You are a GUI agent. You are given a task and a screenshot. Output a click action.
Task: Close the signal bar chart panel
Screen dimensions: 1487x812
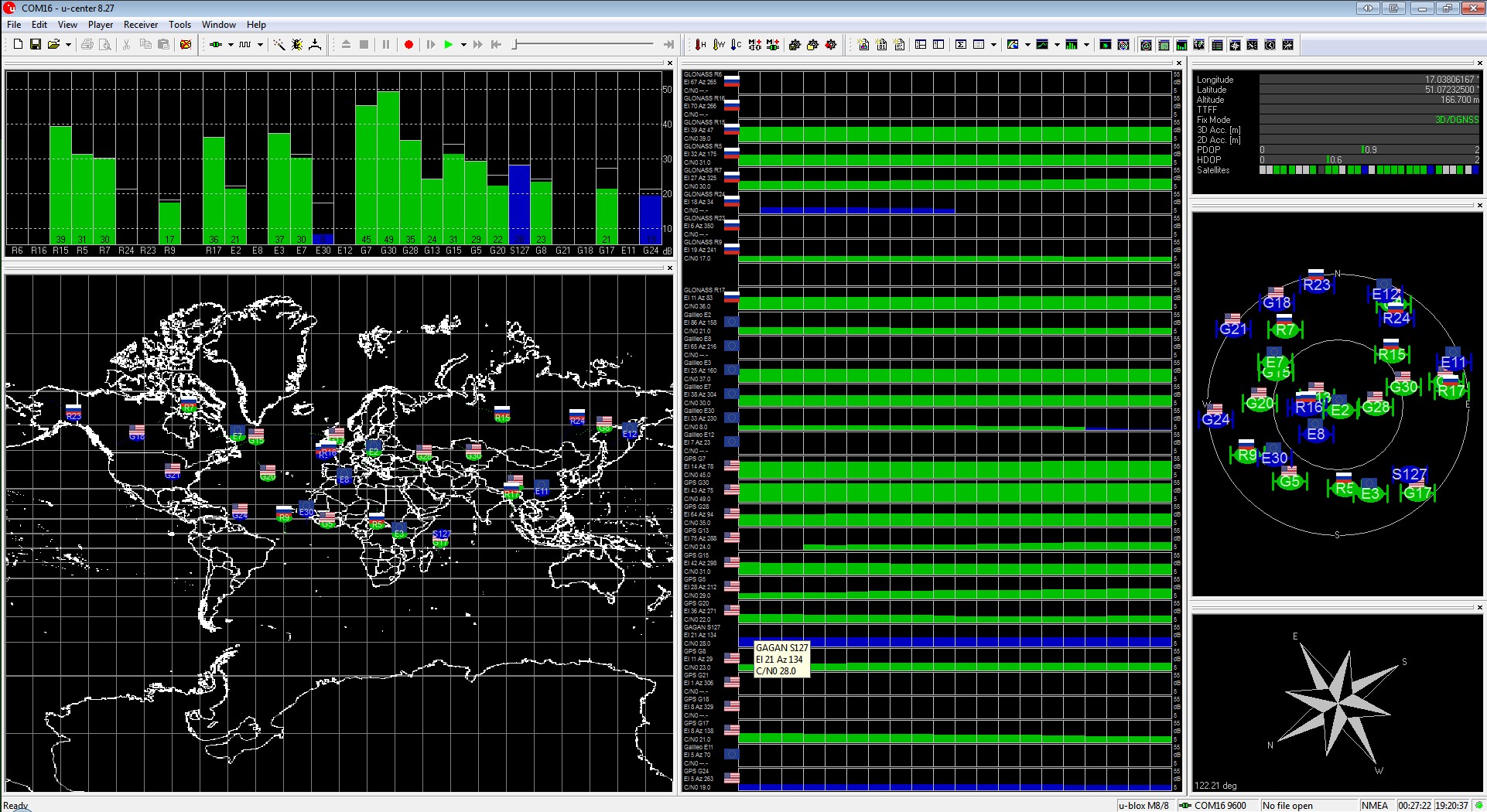(x=669, y=63)
